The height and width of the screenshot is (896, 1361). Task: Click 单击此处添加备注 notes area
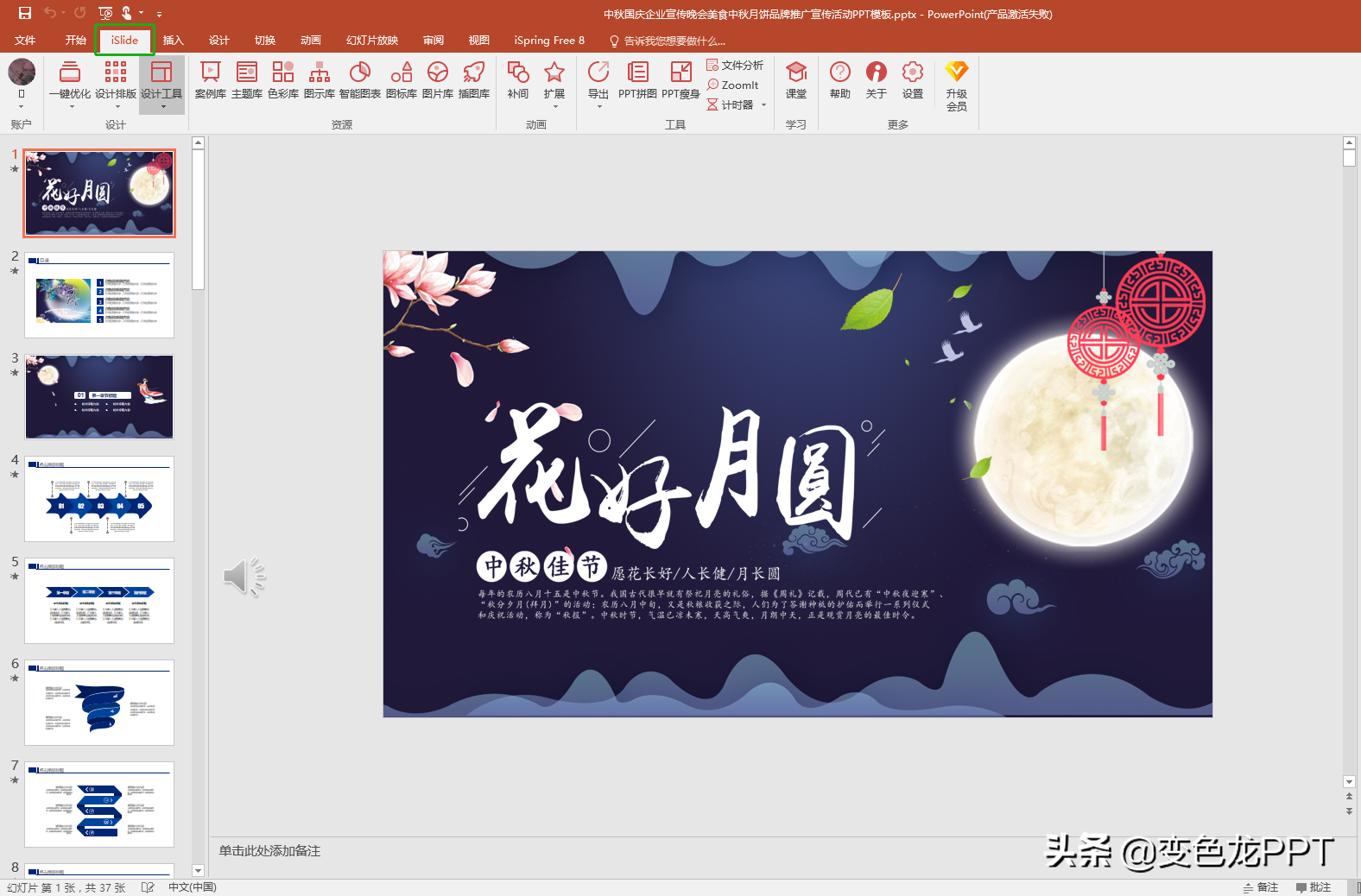[269, 851]
